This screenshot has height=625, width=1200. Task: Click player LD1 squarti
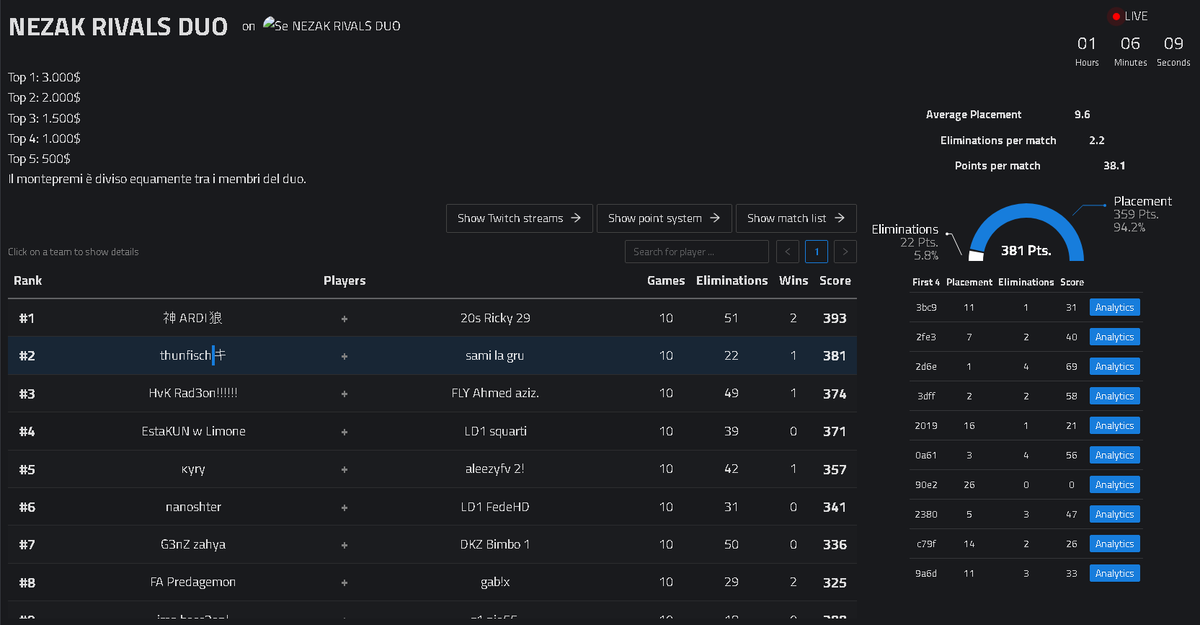[495, 432]
